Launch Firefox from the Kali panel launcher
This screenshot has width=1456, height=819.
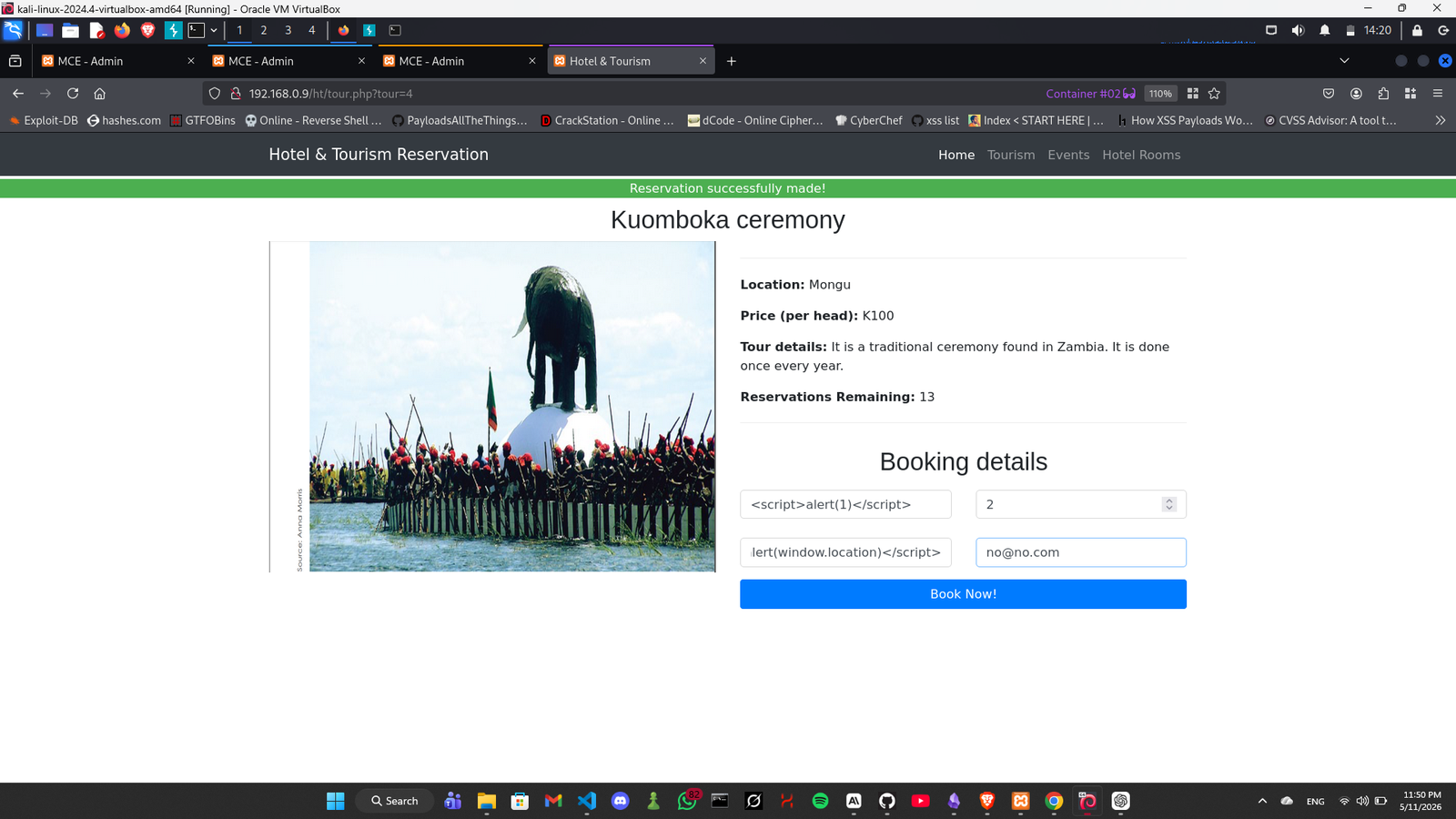(x=122, y=30)
